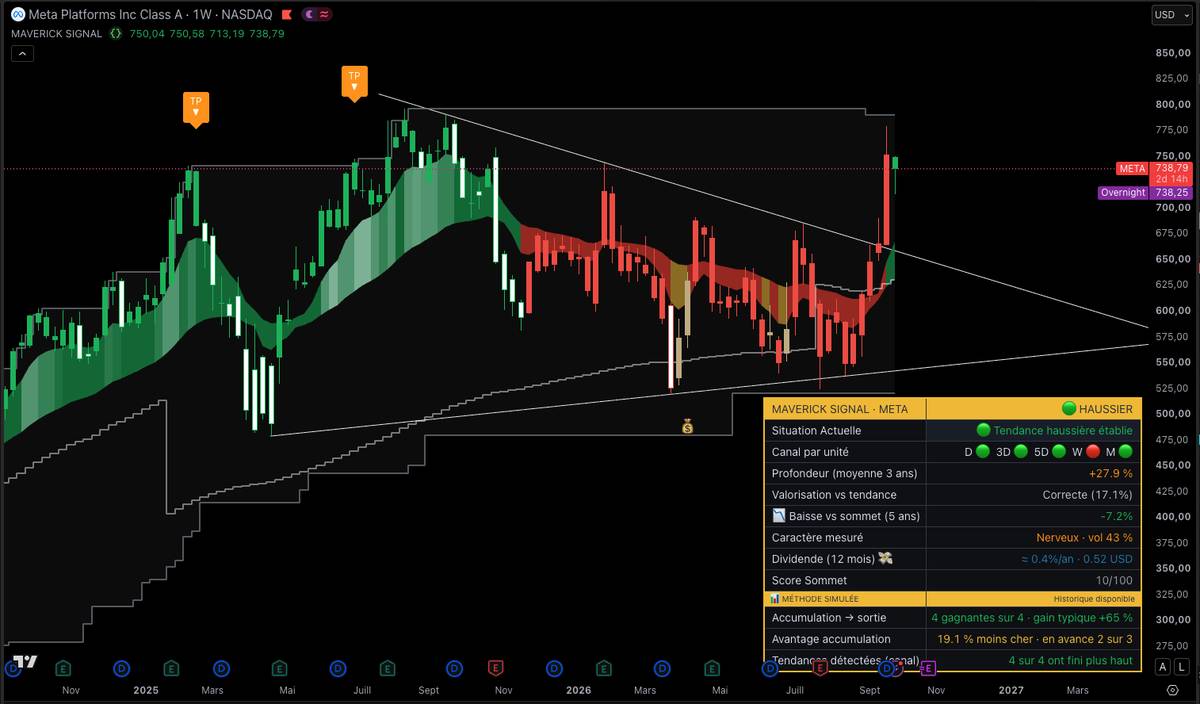This screenshot has width=1200, height=704.
Task: Open MAVERICK SIGNAL source code braces icon
Action: [x=116, y=33]
